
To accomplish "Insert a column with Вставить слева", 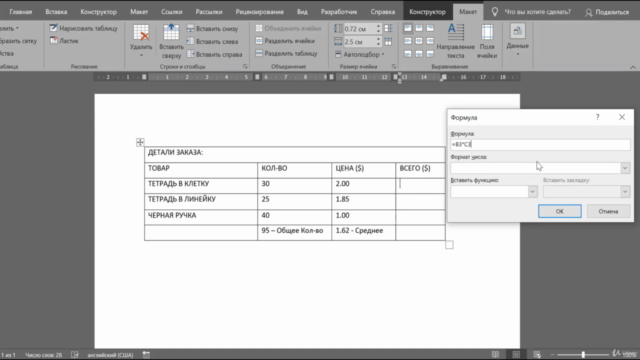I will 212,41.
